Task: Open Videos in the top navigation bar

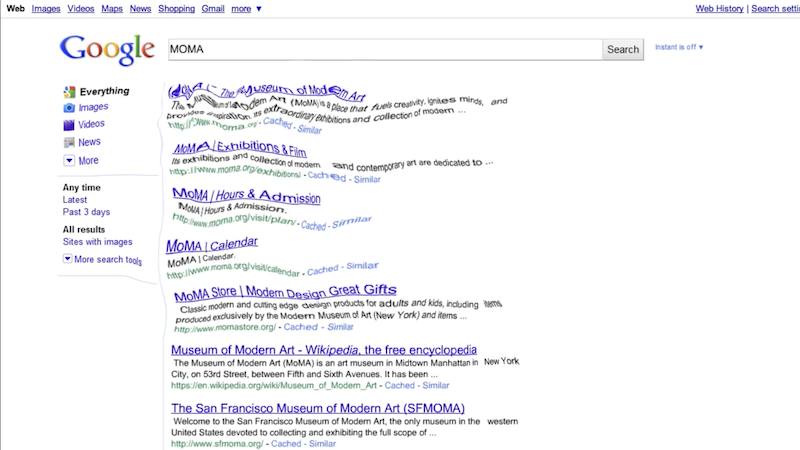Action: point(81,9)
